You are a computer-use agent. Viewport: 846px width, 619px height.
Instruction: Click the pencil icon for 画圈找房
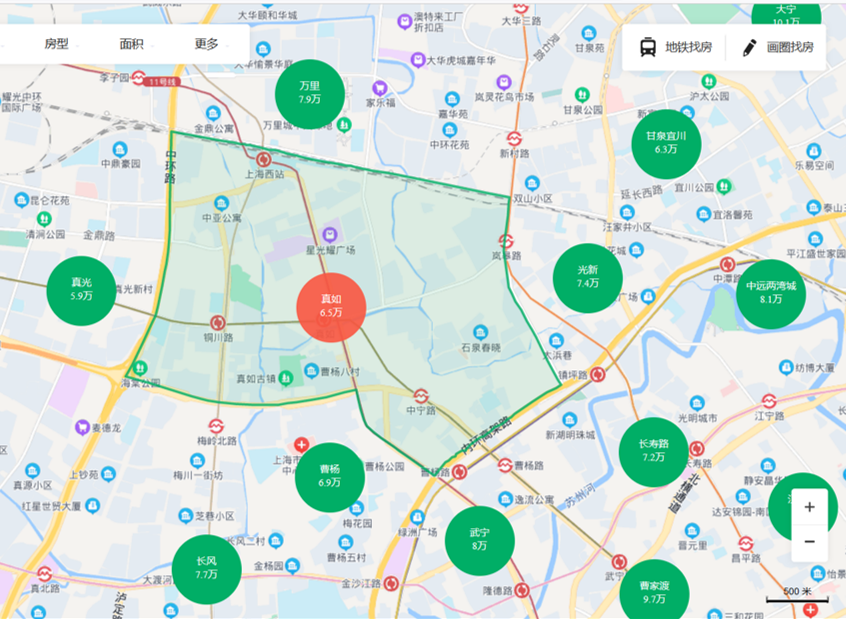(749, 47)
